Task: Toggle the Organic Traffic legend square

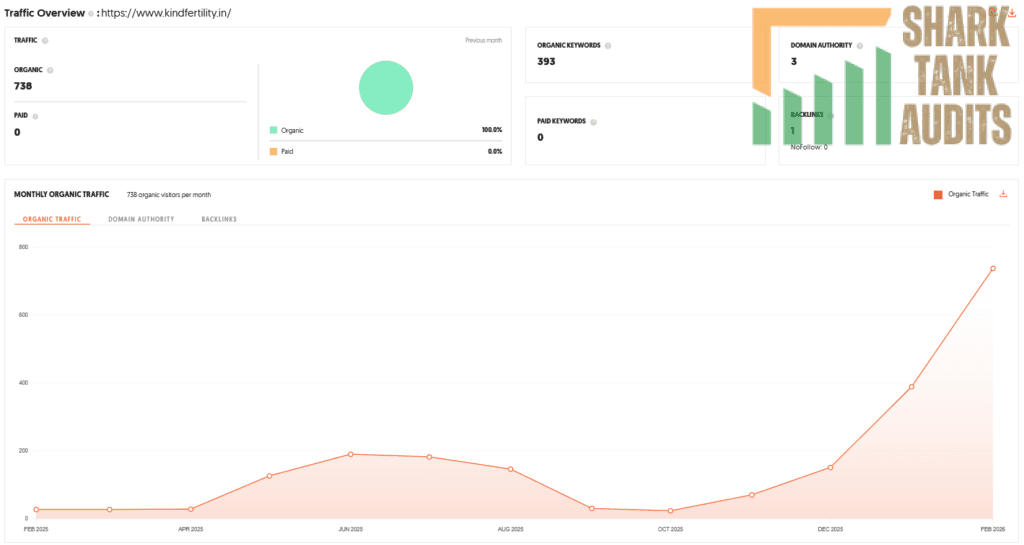Action: pos(938,195)
